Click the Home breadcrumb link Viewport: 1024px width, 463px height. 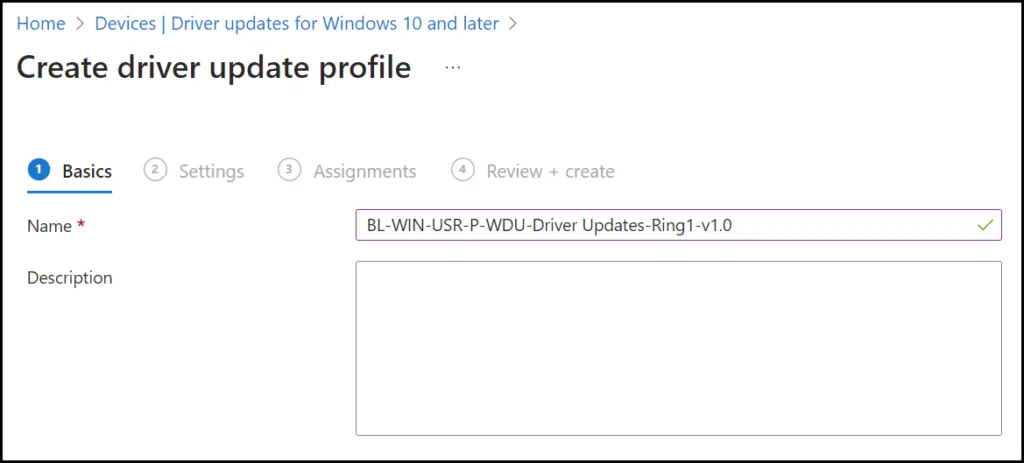[41, 23]
